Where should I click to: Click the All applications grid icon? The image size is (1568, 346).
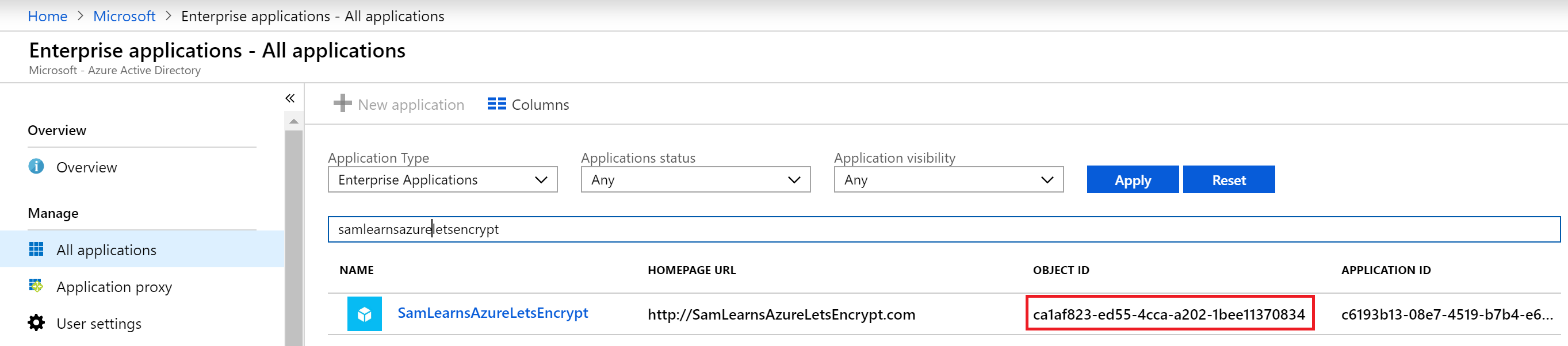[36, 249]
